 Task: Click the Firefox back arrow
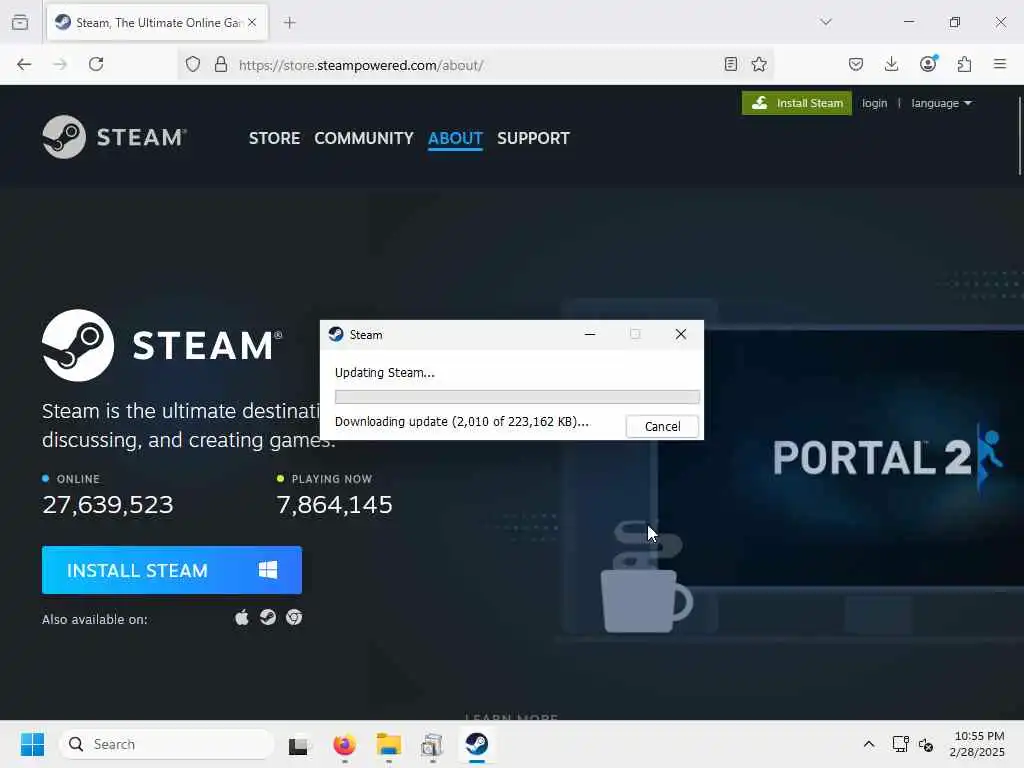[24, 64]
